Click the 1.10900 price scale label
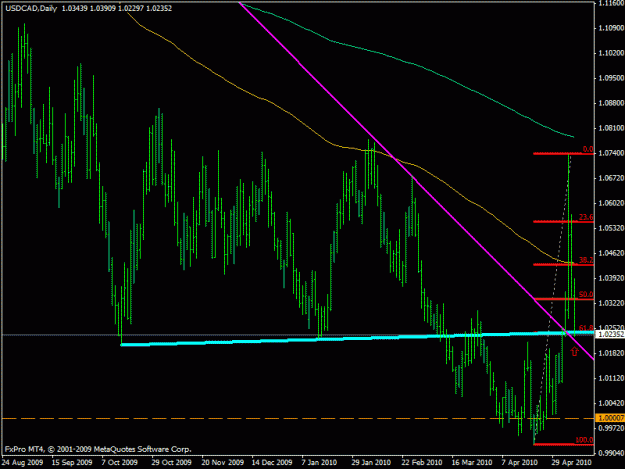 [x=611, y=28]
